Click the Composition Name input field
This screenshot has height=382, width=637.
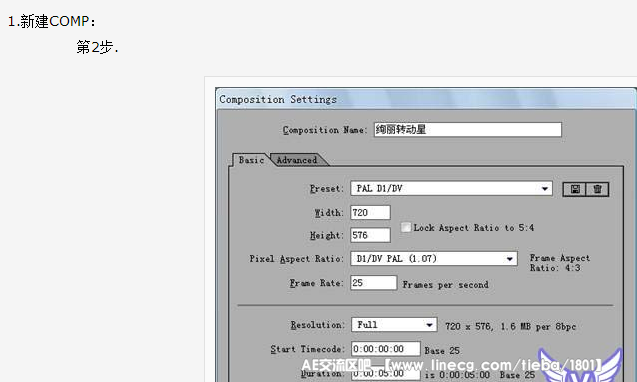[468, 130]
